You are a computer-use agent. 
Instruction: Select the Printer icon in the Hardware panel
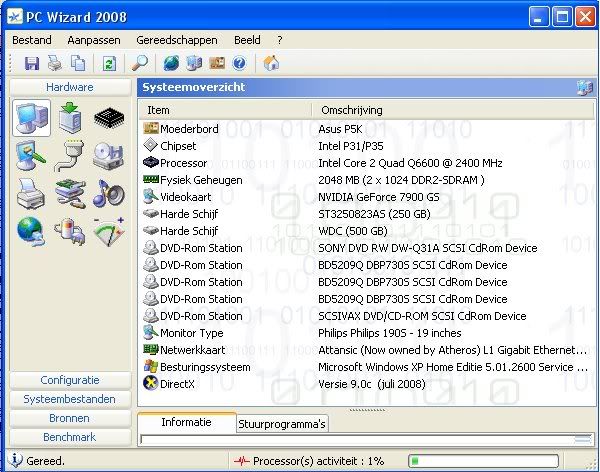[x=31, y=194]
